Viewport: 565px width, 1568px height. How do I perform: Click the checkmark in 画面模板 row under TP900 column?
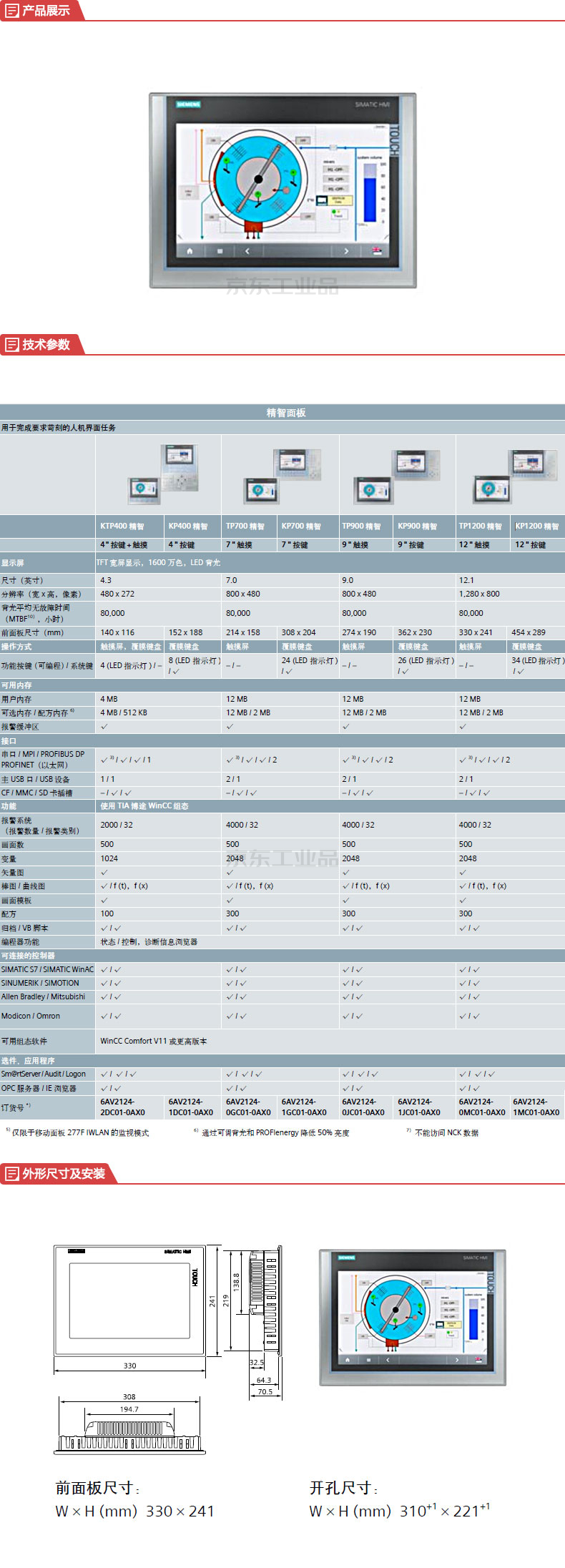tap(346, 900)
